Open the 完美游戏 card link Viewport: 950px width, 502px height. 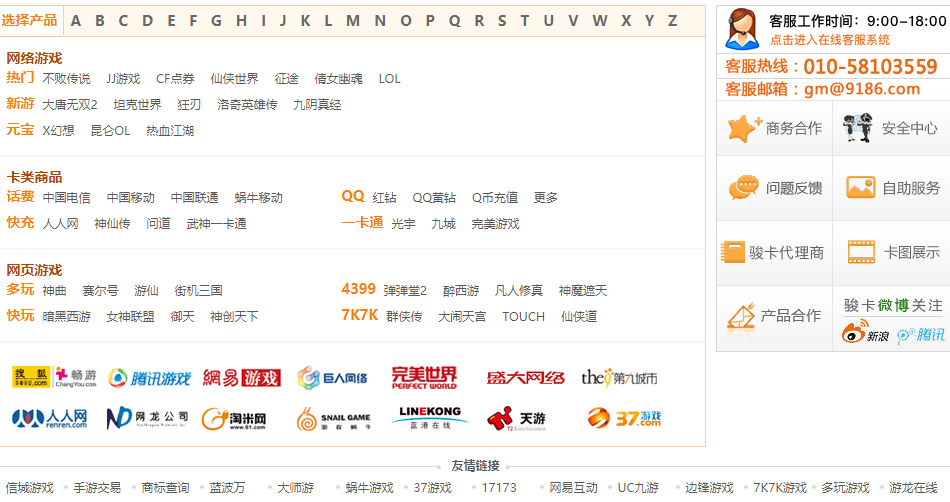coord(495,224)
